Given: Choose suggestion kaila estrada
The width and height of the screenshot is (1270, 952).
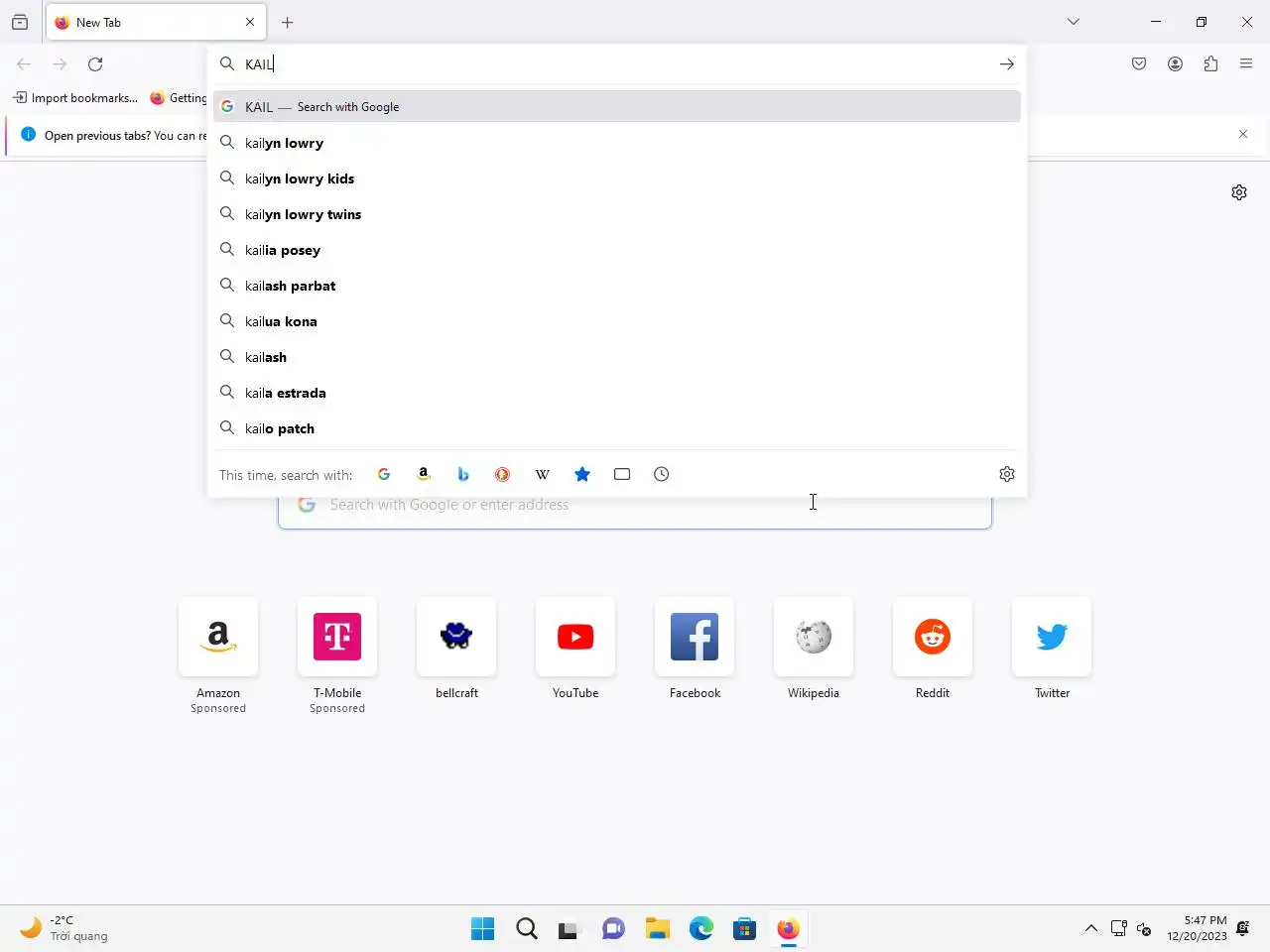Looking at the screenshot, I should 617,393.
